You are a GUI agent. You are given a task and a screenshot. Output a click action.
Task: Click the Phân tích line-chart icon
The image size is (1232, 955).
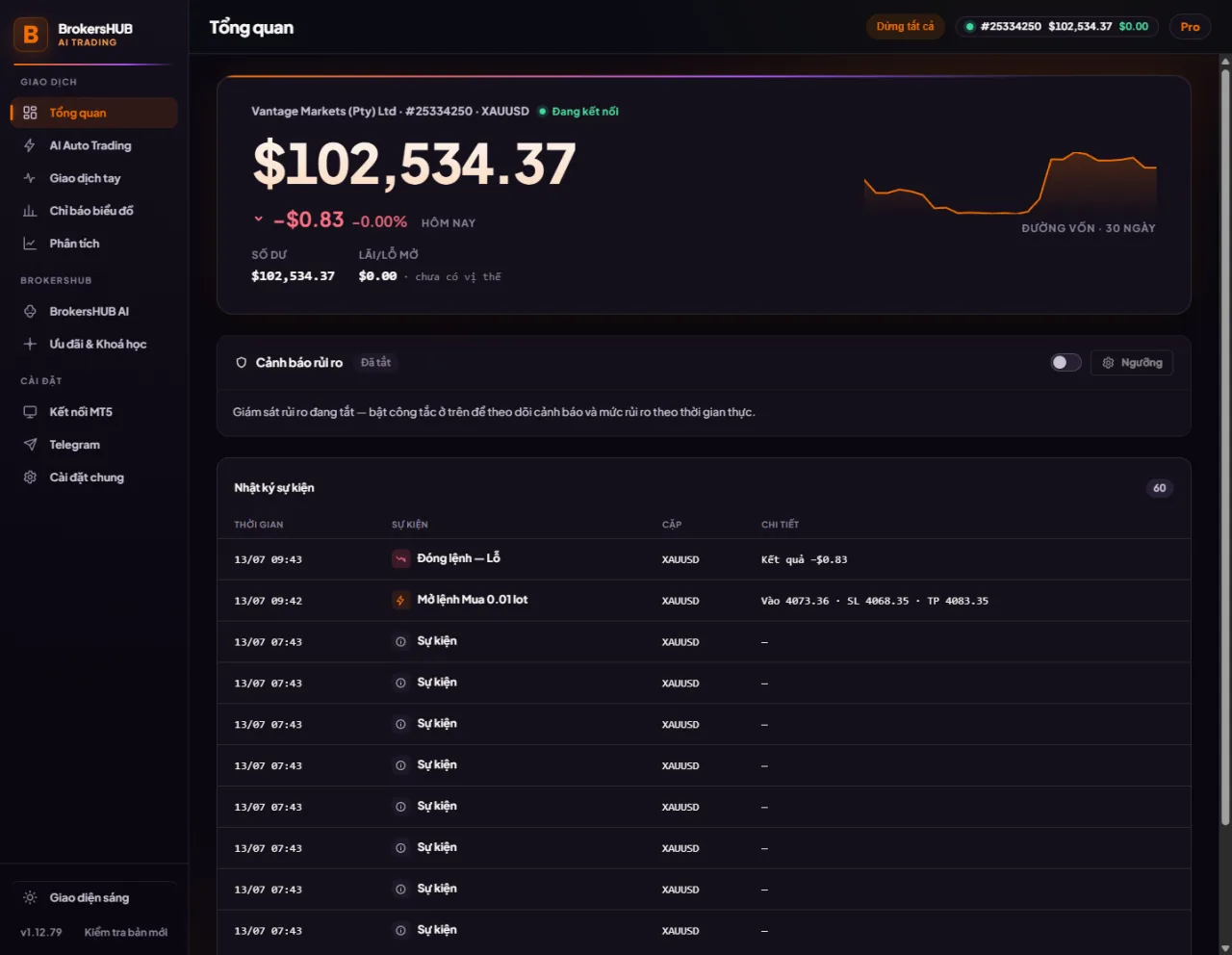coord(30,244)
